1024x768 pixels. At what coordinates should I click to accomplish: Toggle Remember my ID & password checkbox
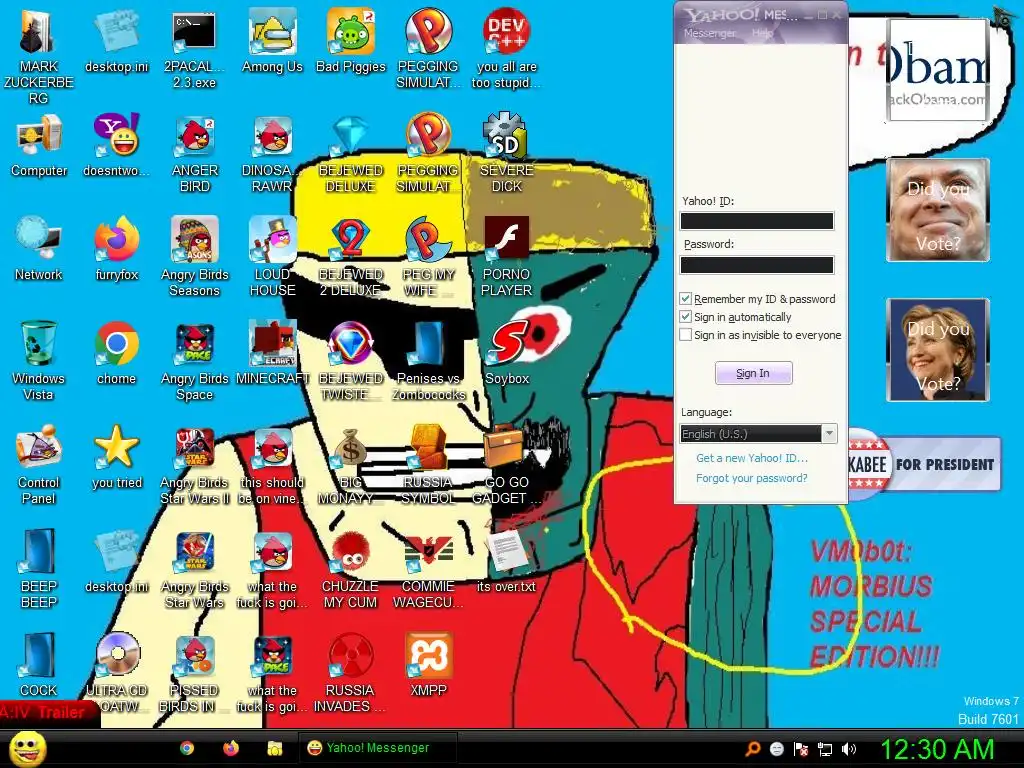coord(686,298)
